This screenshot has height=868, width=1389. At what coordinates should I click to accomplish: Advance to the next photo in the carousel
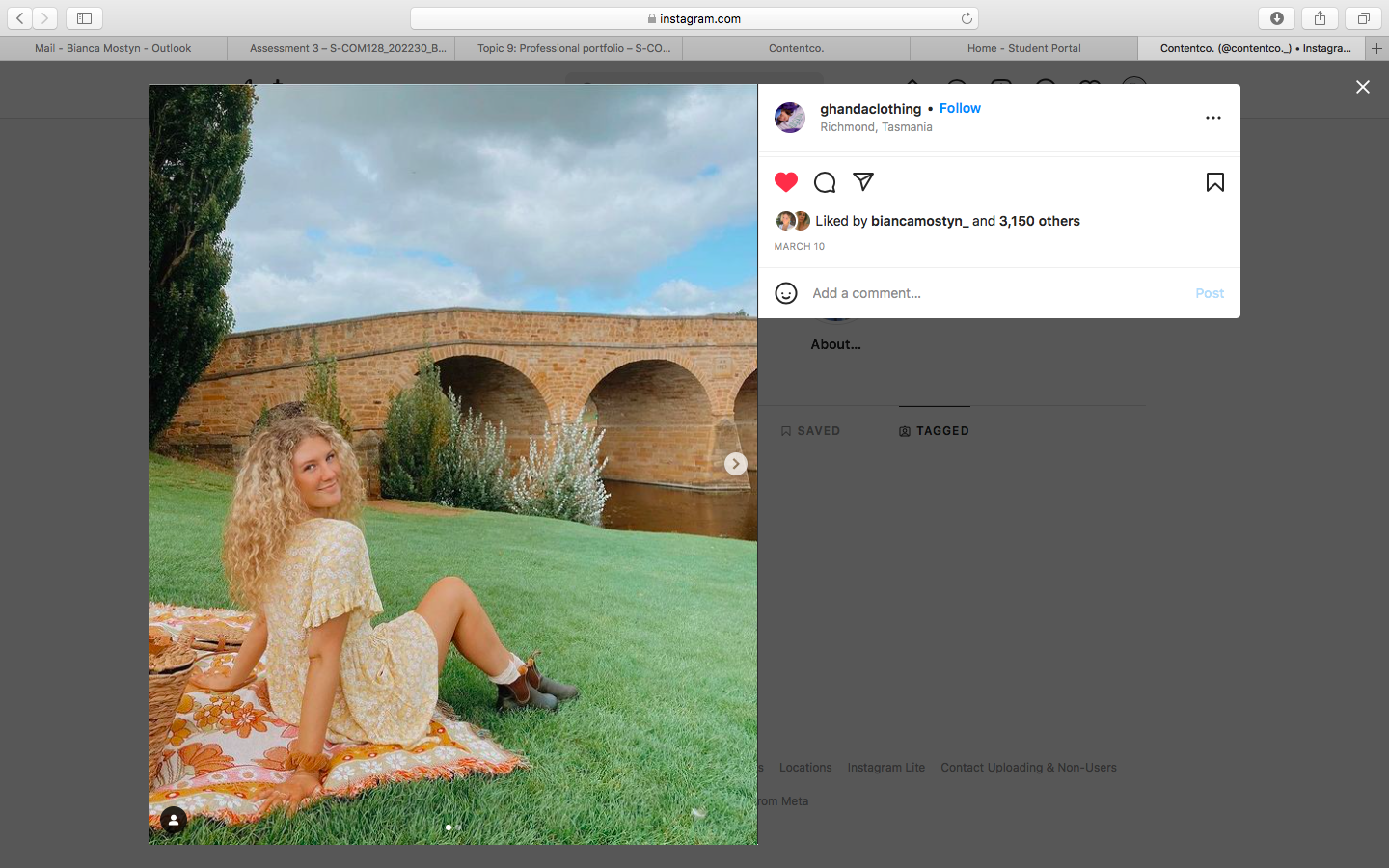pyautogui.click(x=735, y=464)
